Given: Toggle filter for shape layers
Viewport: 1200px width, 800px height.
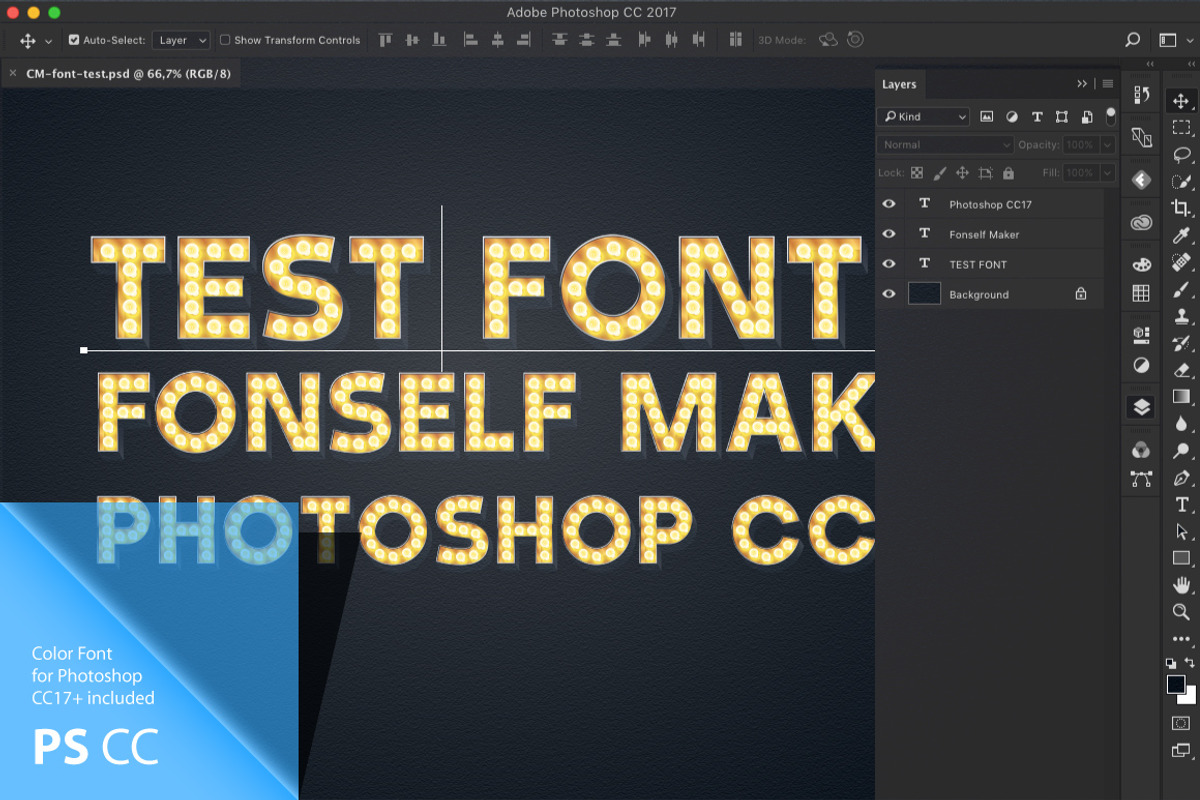Looking at the screenshot, I should [x=1061, y=117].
